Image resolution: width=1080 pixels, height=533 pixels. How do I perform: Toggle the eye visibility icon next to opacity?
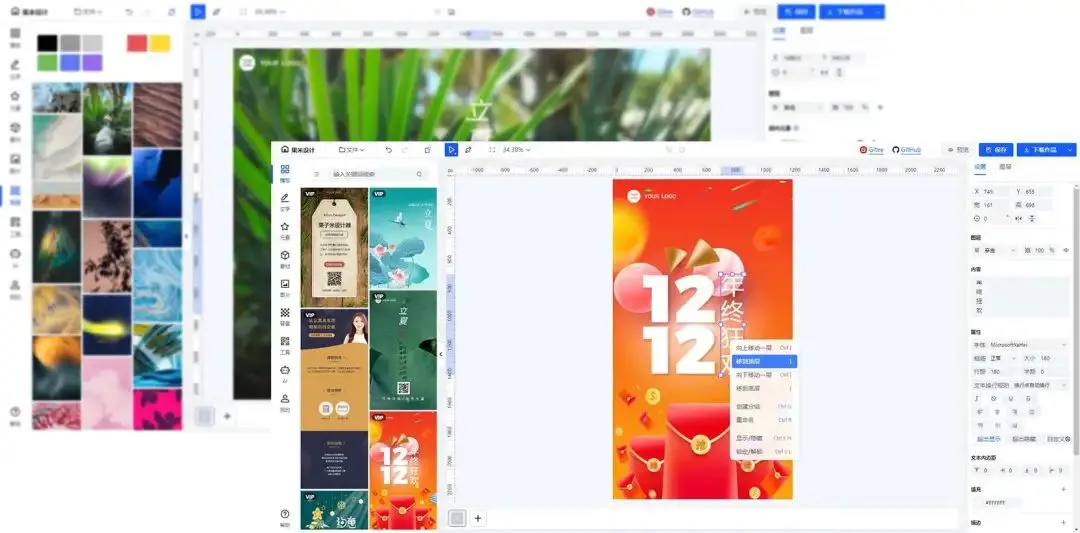pos(1066,250)
